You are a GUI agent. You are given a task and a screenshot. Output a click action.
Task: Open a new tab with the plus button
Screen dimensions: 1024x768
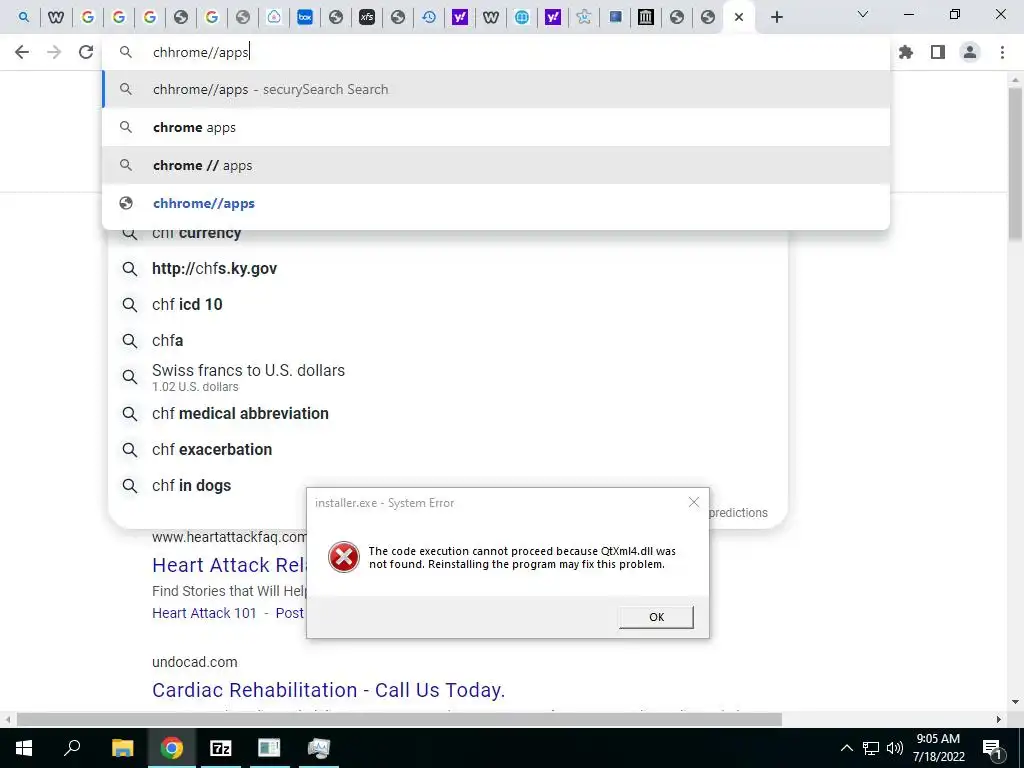click(776, 17)
